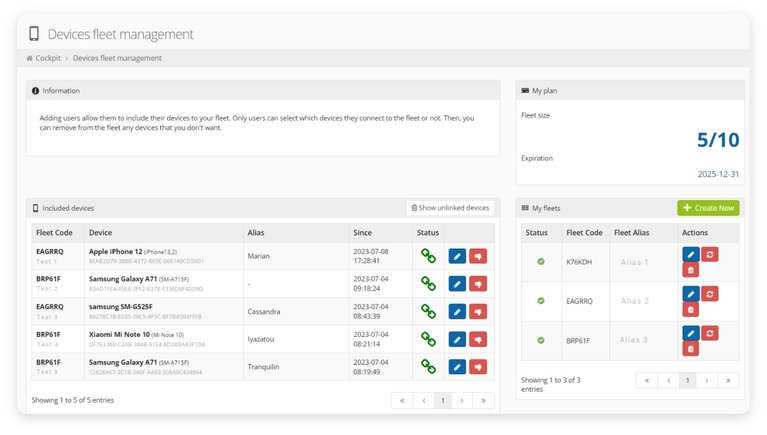Sort fleets by Fleet Alias column header
This screenshot has height=435, width=767.
tap(644, 233)
